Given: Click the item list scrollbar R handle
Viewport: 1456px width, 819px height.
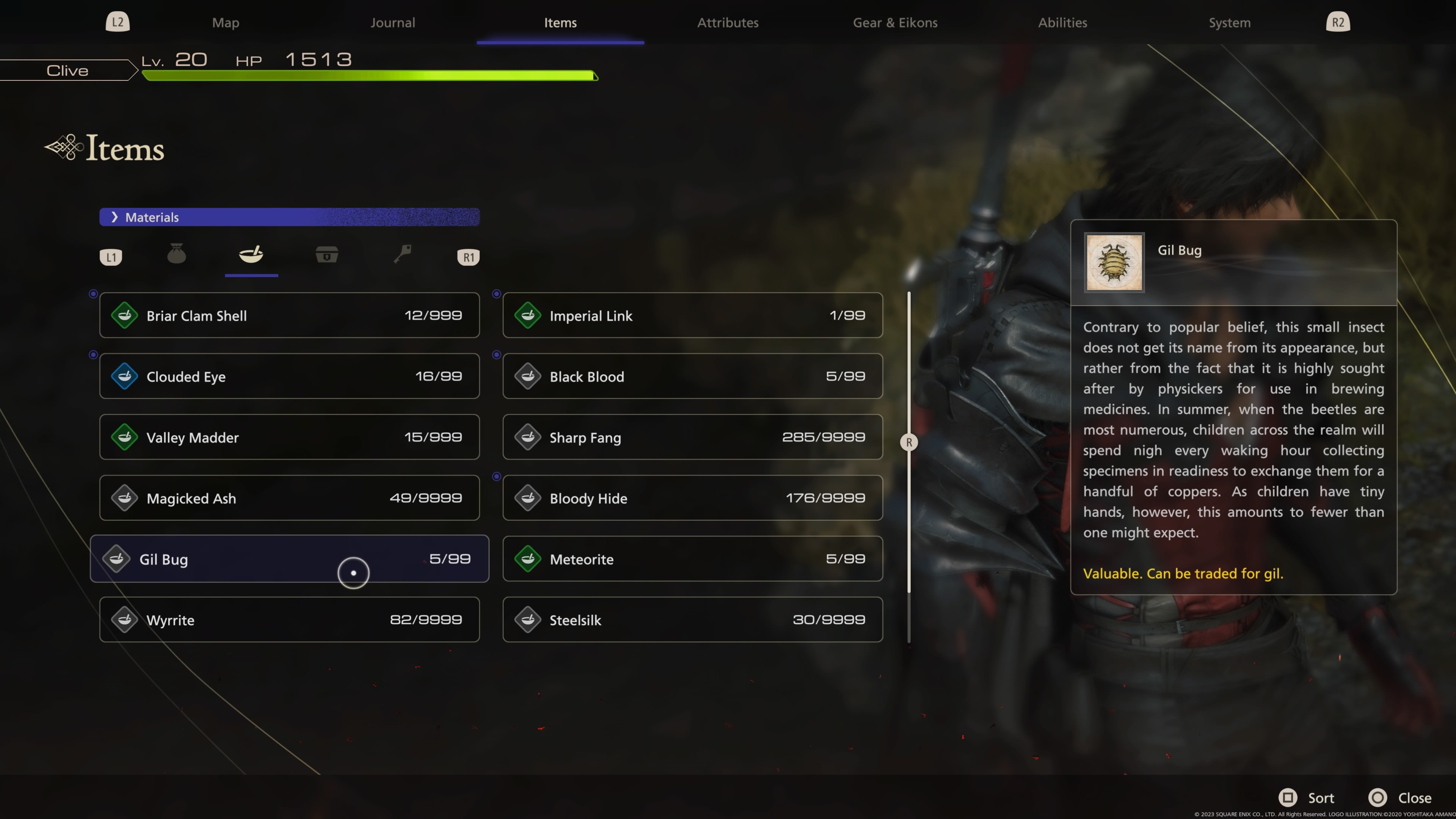Looking at the screenshot, I should coord(909,442).
